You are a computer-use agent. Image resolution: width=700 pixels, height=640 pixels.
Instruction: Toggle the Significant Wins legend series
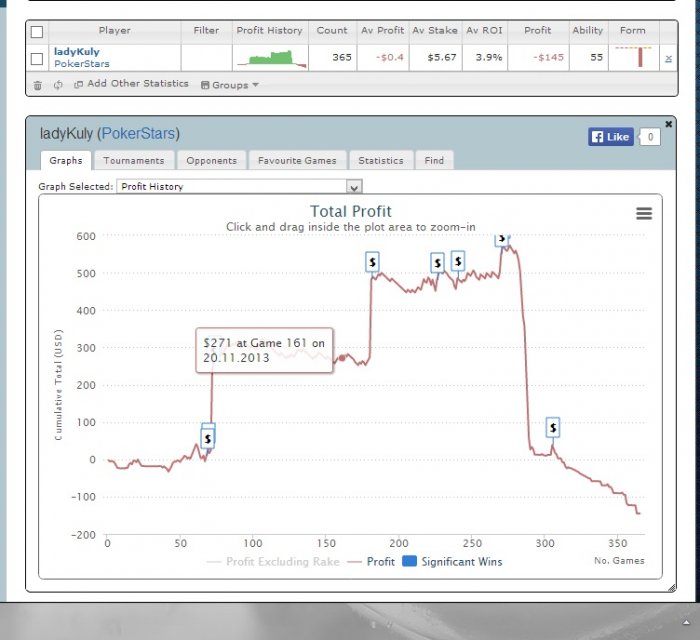[452, 561]
